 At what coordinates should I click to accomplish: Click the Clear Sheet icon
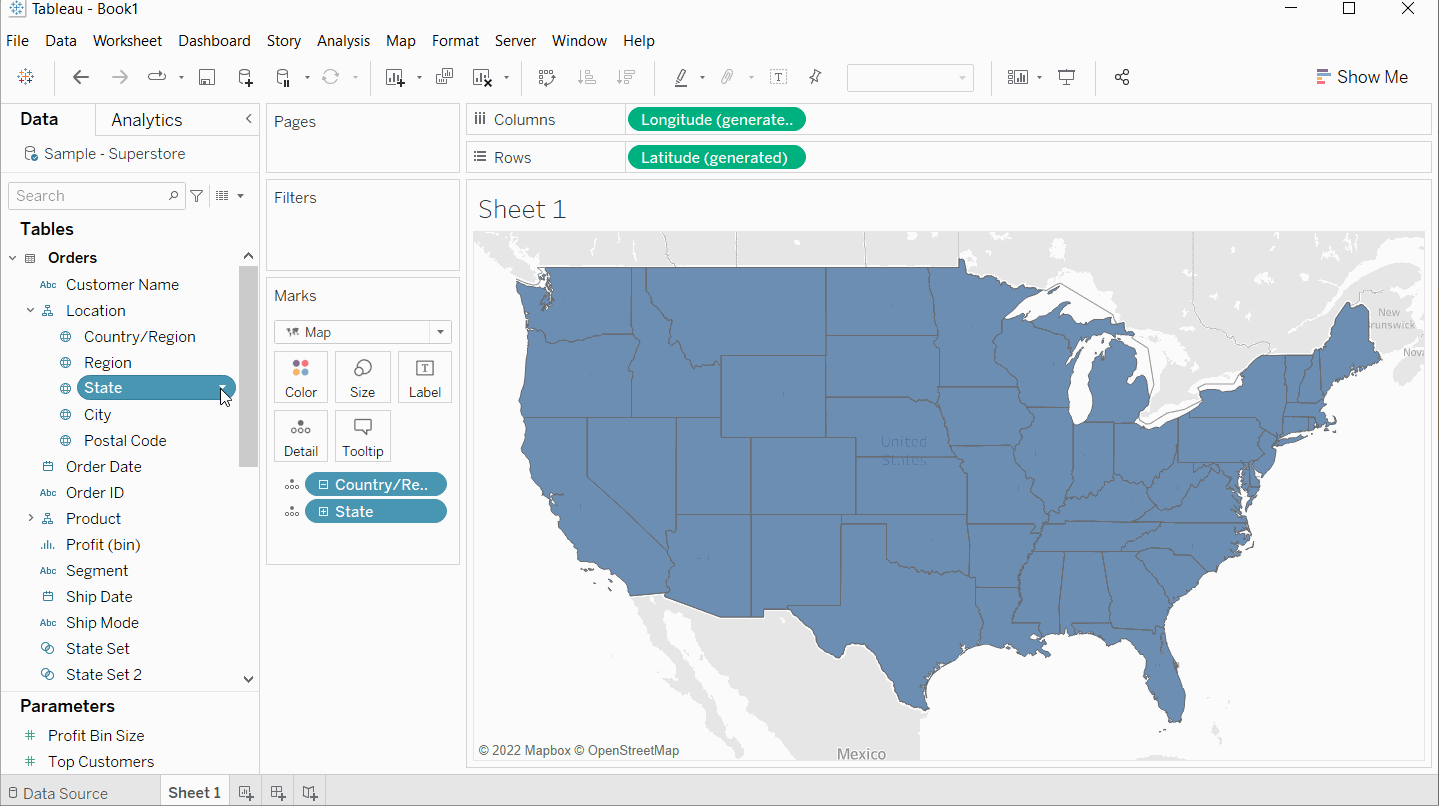(x=482, y=77)
